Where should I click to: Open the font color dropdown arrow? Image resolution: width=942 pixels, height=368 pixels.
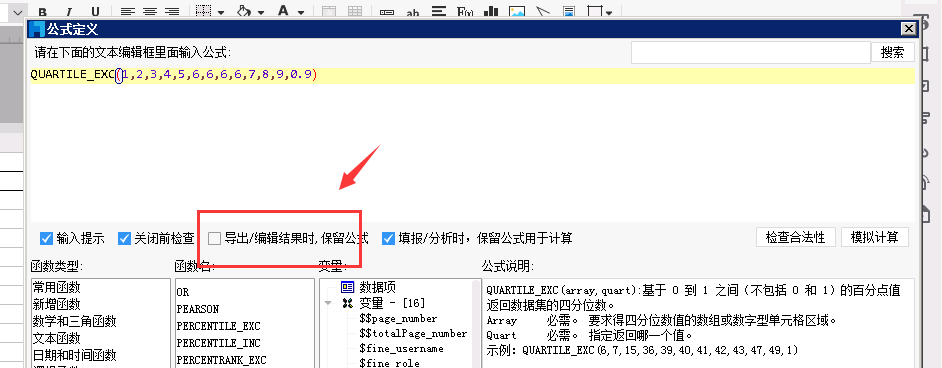[x=300, y=12]
